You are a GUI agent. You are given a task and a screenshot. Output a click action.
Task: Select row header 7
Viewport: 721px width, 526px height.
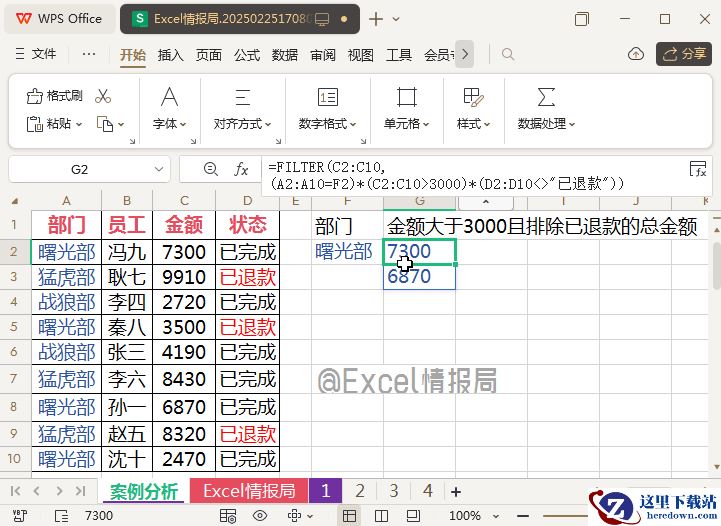tap(14, 379)
